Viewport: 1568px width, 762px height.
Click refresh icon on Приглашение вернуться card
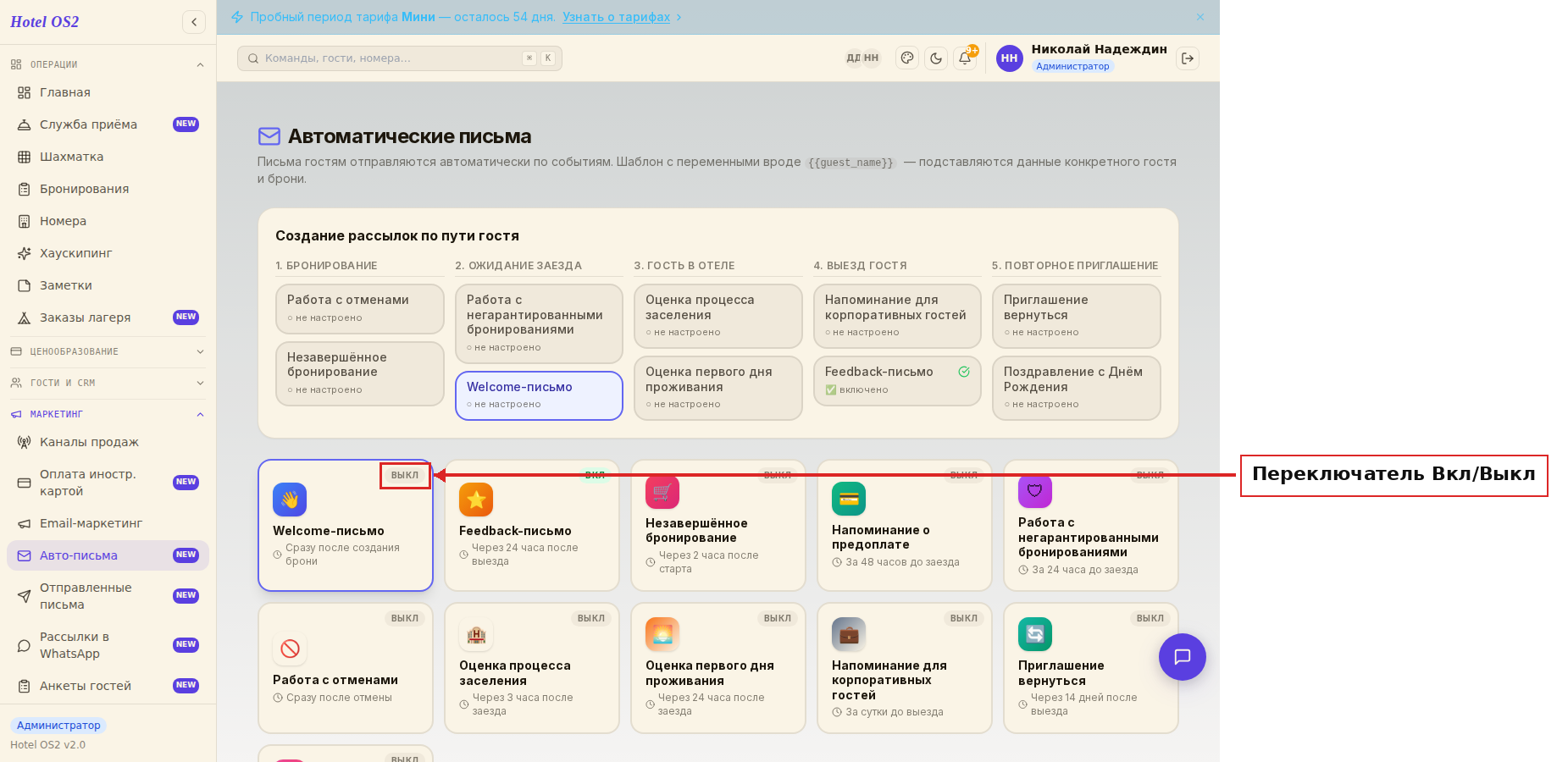(x=1035, y=634)
